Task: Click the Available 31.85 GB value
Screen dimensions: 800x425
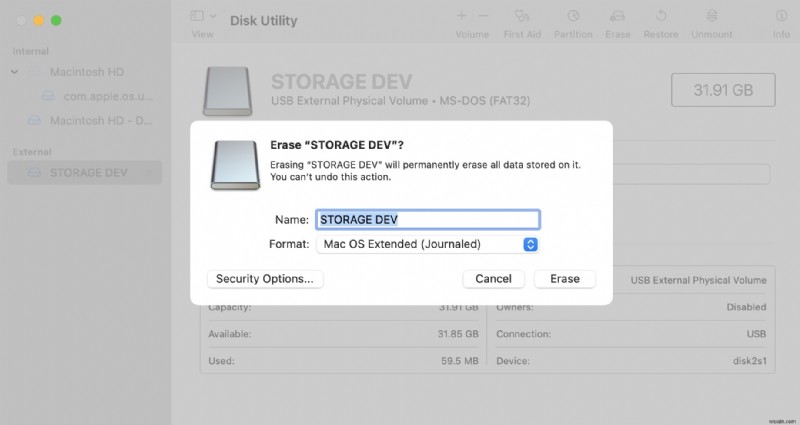Action: pyautogui.click(x=458, y=334)
